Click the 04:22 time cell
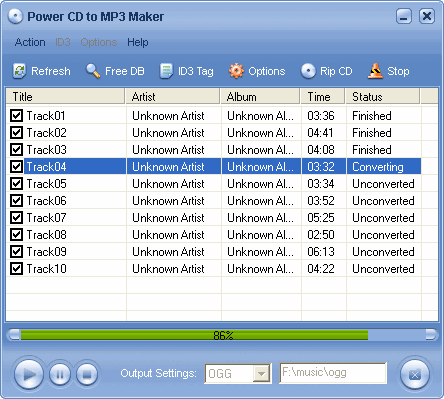444x399 pixels. coord(321,268)
